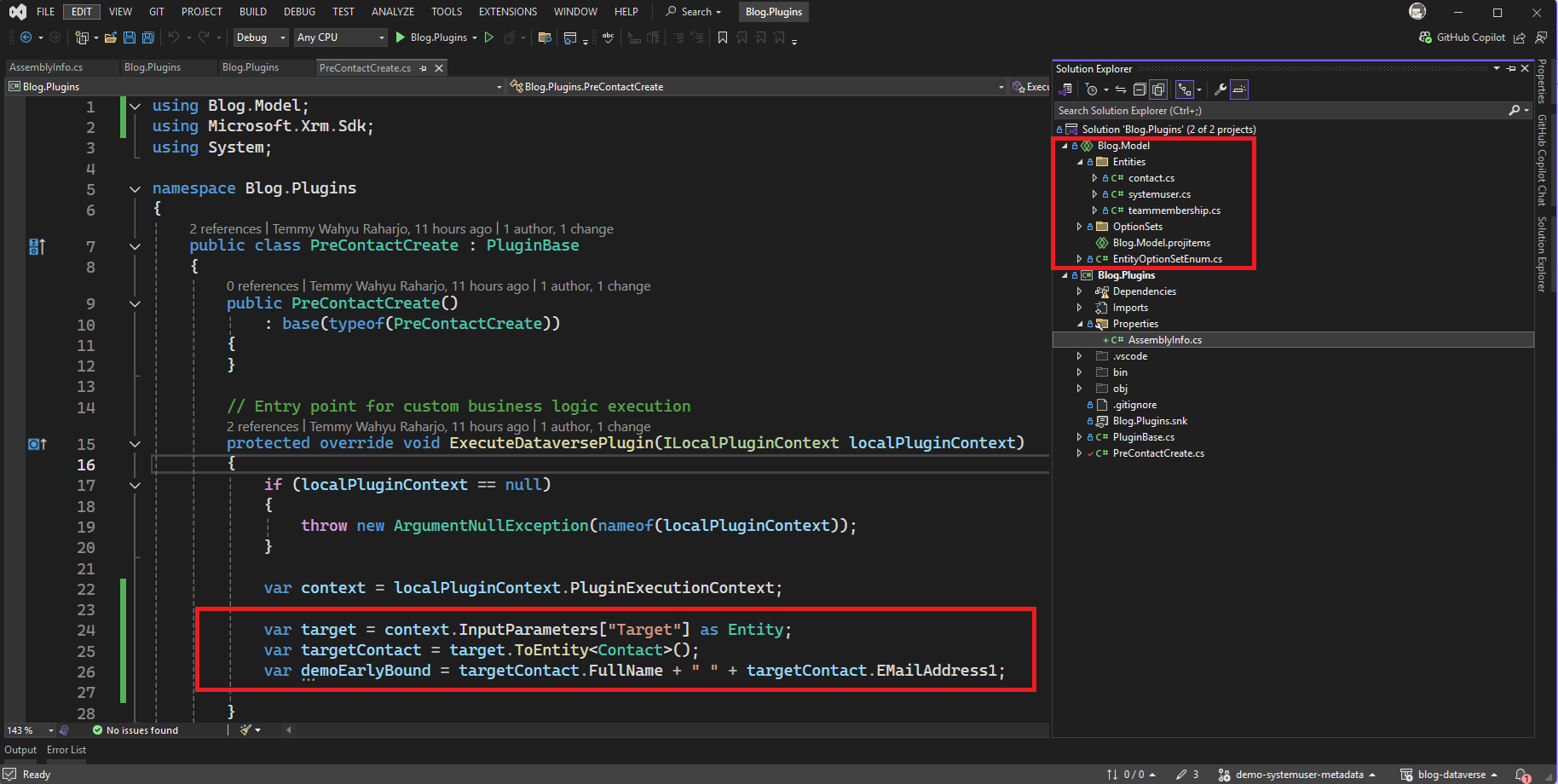Open the ANALYZE menu

pyautogui.click(x=393, y=11)
